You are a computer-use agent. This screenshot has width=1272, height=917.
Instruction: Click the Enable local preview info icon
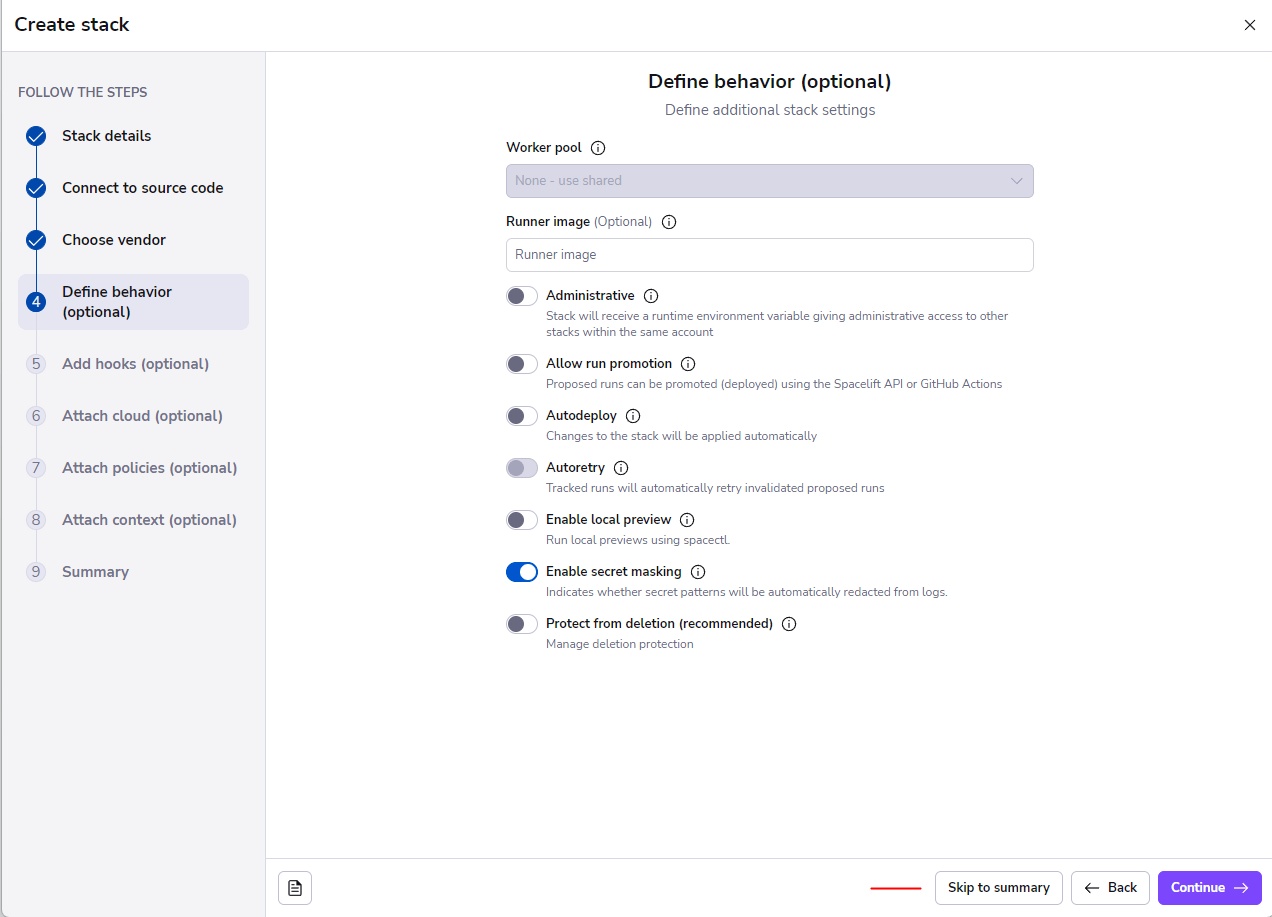[687, 520]
